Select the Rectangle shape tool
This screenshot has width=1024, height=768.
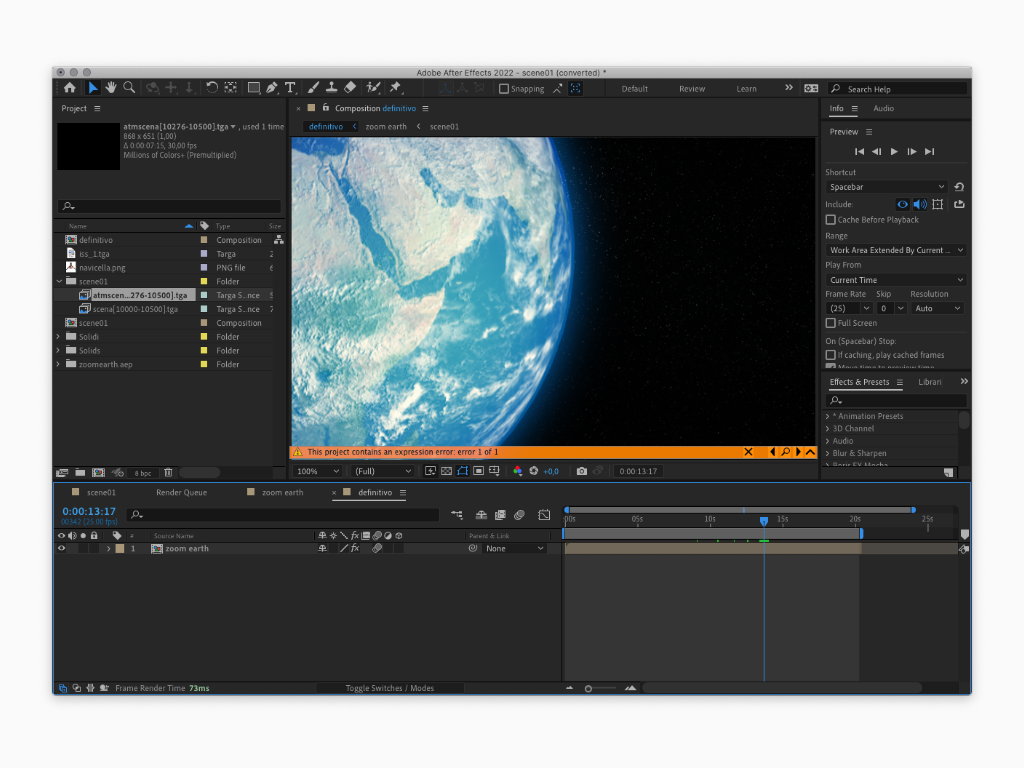click(x=253, y=88)
